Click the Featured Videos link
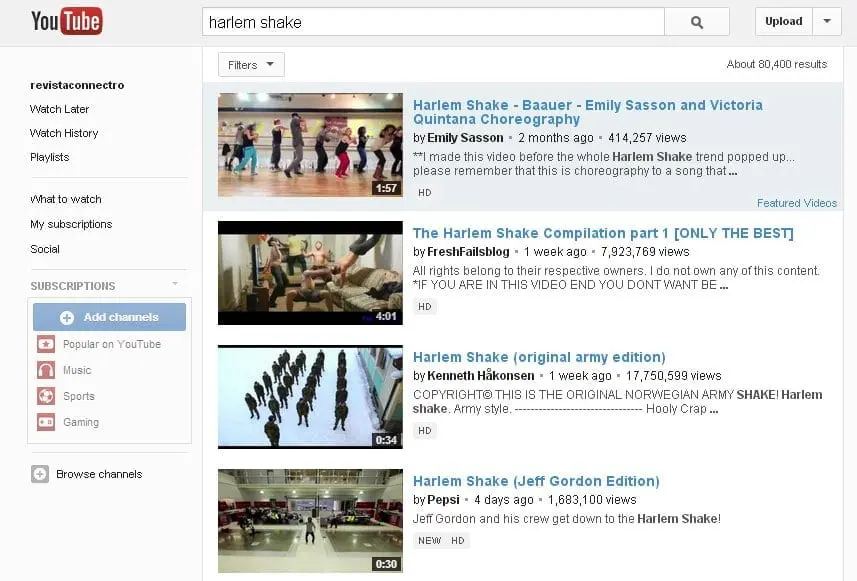 (797, 203)
